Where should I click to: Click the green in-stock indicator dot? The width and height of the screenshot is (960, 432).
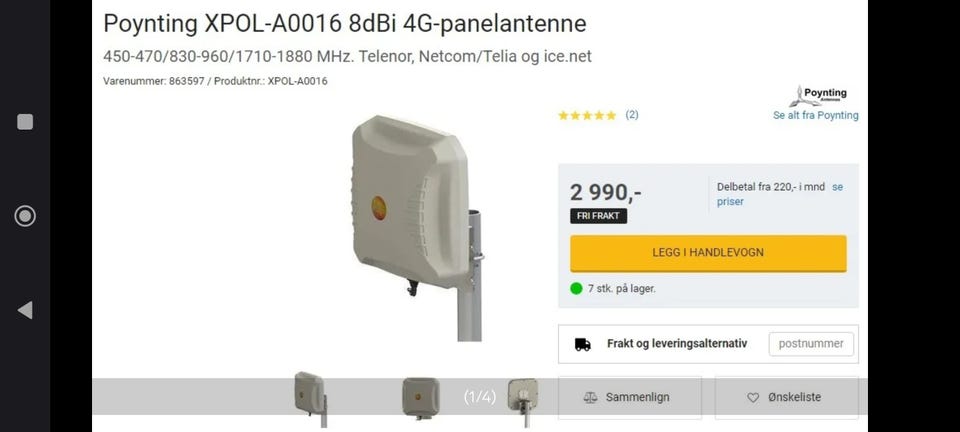(x=576, y=288)
